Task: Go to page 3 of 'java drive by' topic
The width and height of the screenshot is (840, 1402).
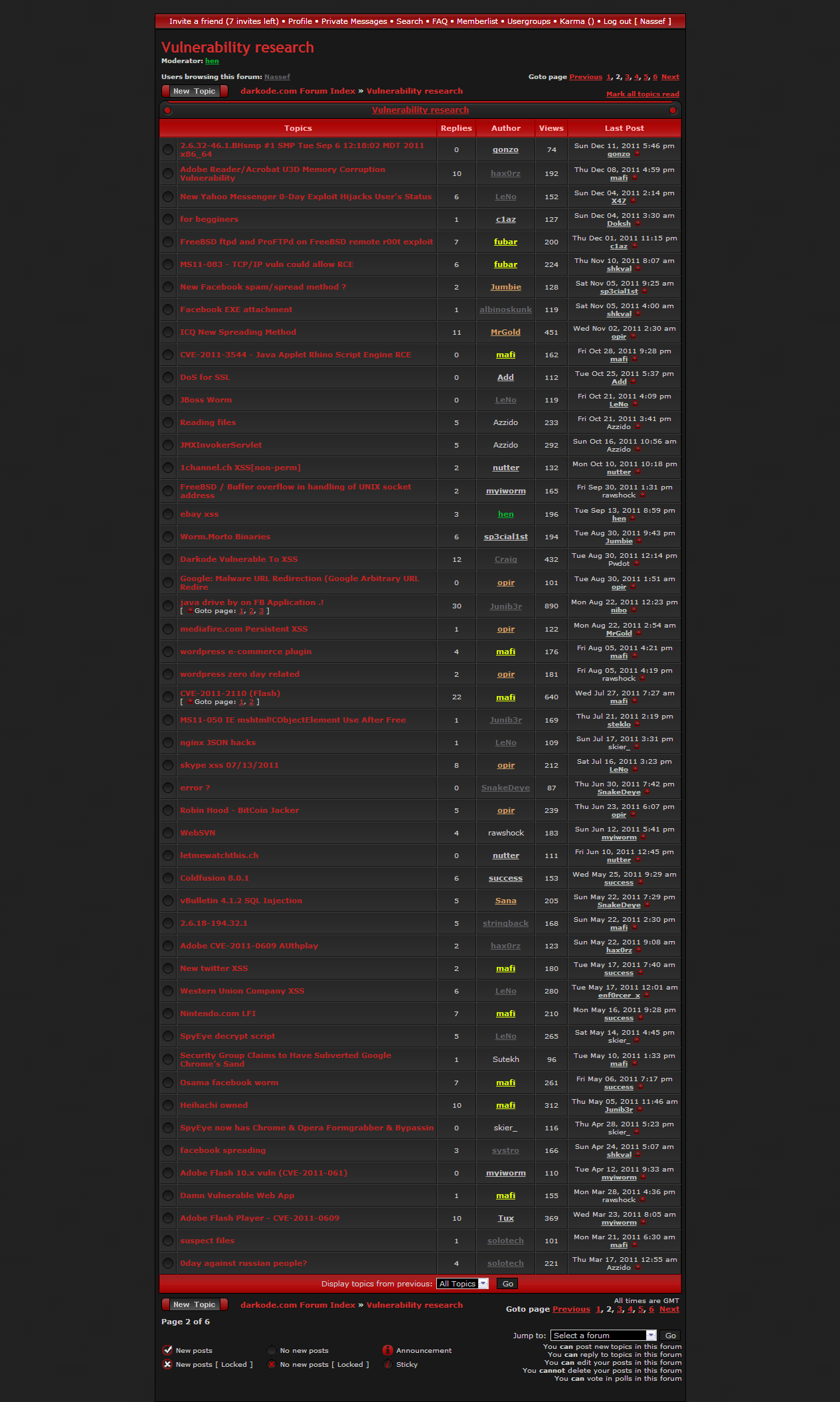Action: tap(261, 611)
